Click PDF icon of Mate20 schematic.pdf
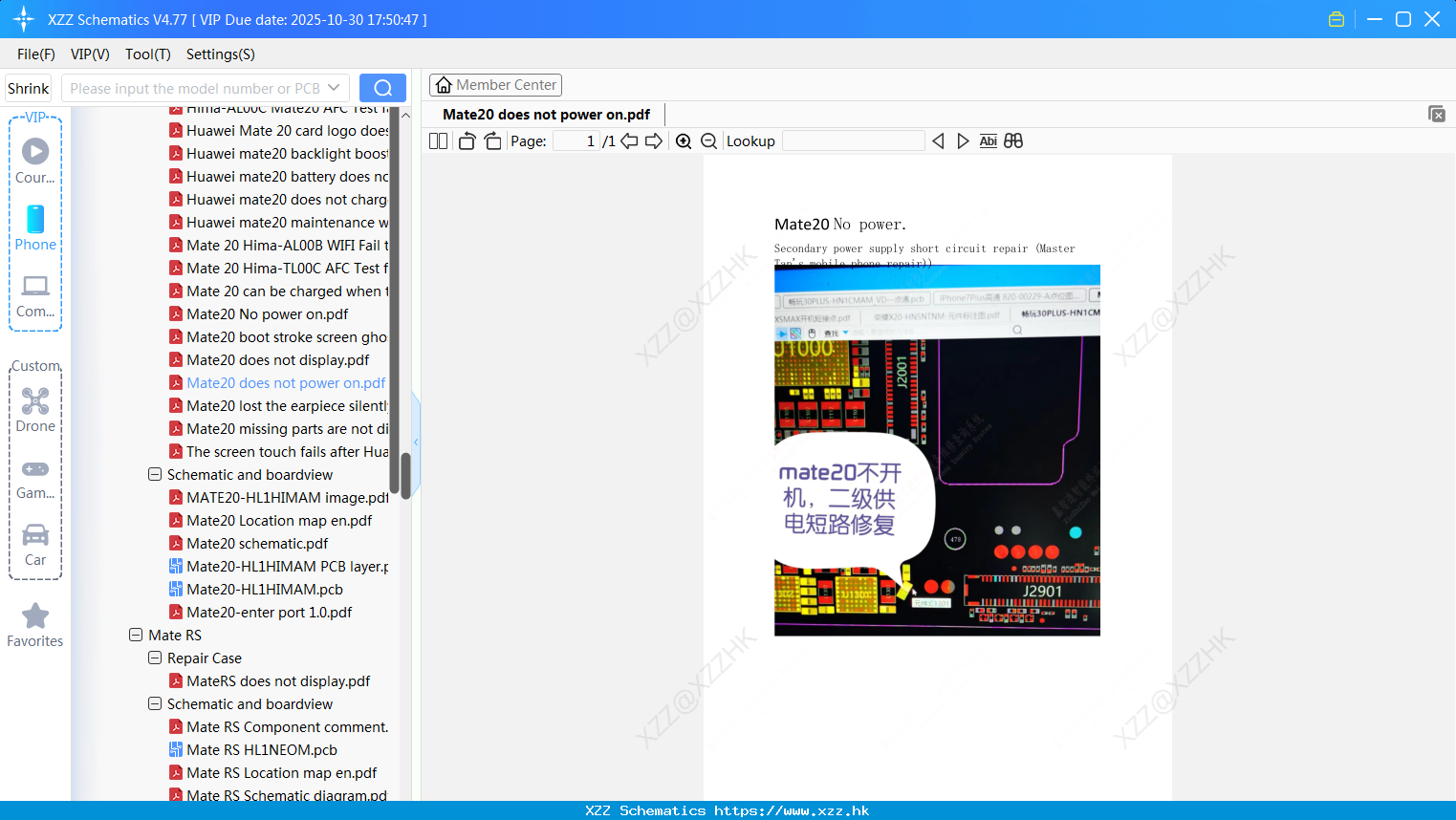1456x820 pixels. [x=176, y=543]
